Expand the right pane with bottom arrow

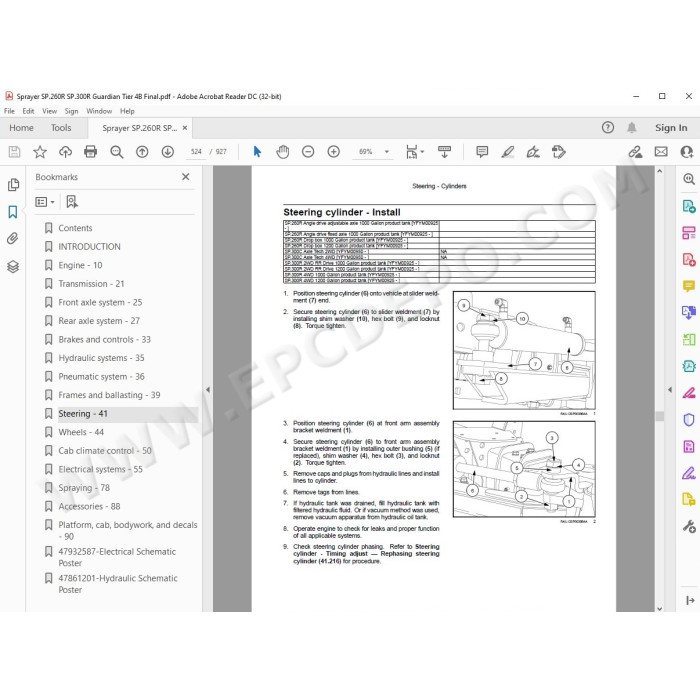(690, 601)
